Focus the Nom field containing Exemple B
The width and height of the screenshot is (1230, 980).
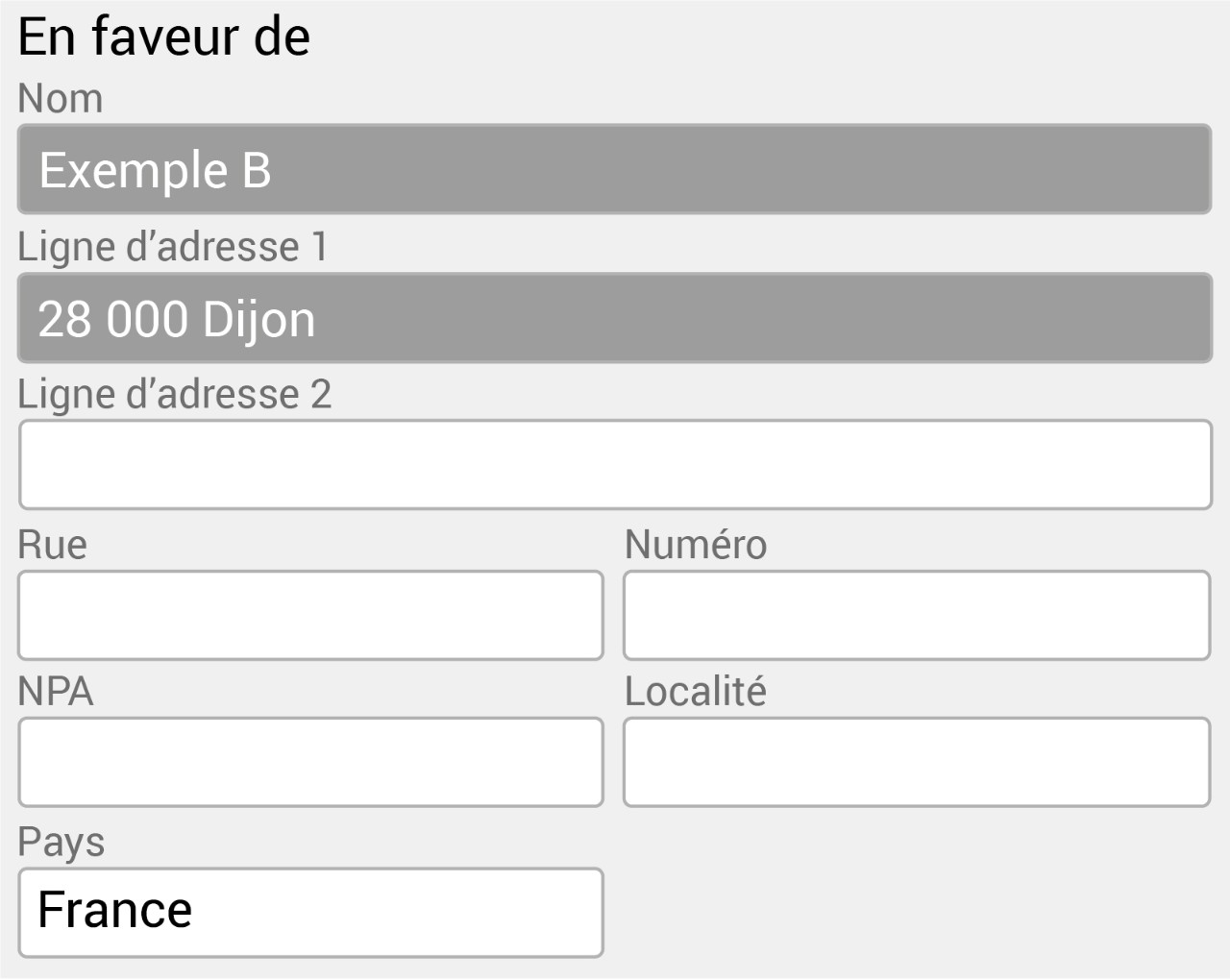[x=614, y=169]
